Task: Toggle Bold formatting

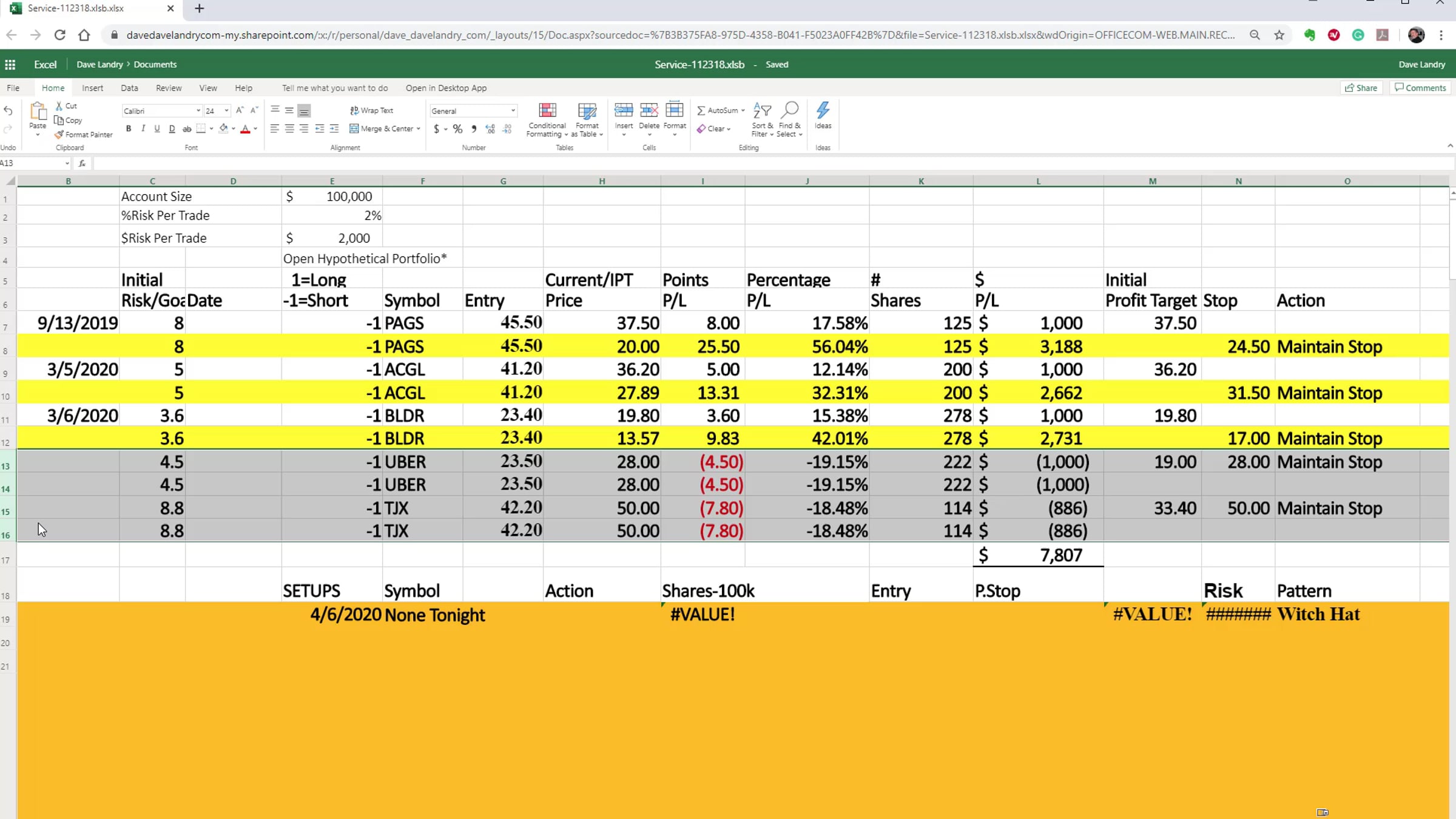Action: click(129, 129)
